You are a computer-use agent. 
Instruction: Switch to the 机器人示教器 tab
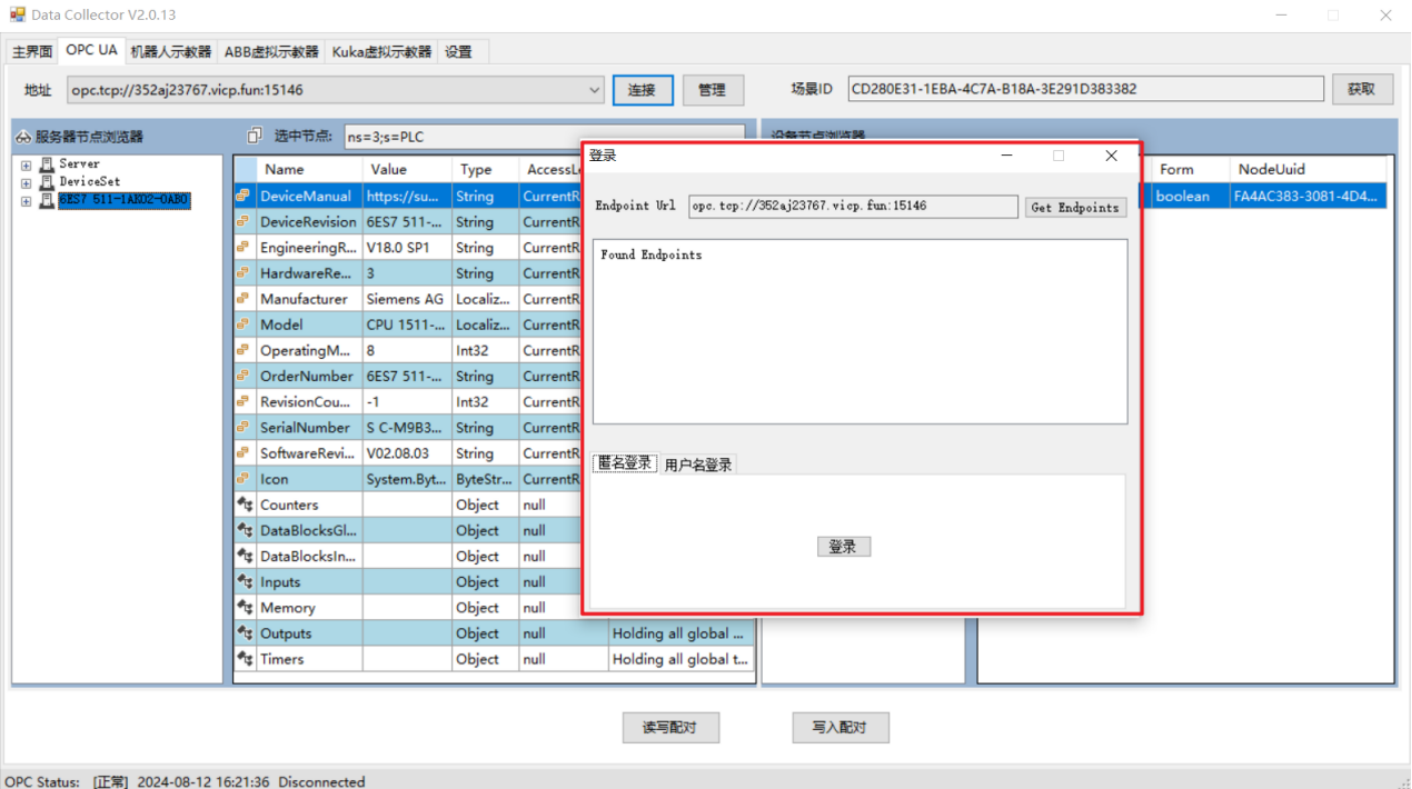click(x=171, y=51)
